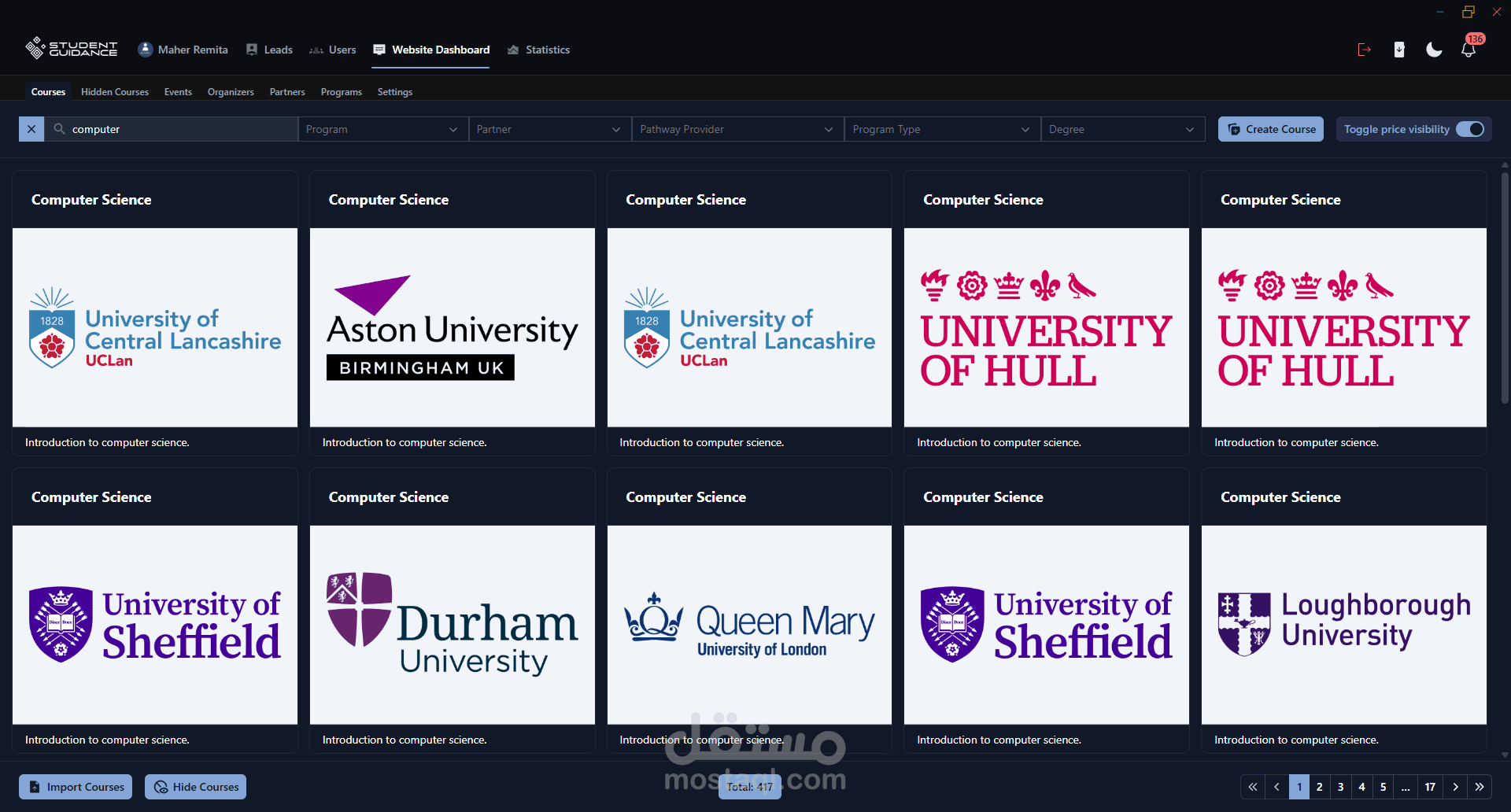The height and width of the screenshot is (812, 1511).
Task: Open the Queen Mary University course card
Action: [x=749, y=611]
